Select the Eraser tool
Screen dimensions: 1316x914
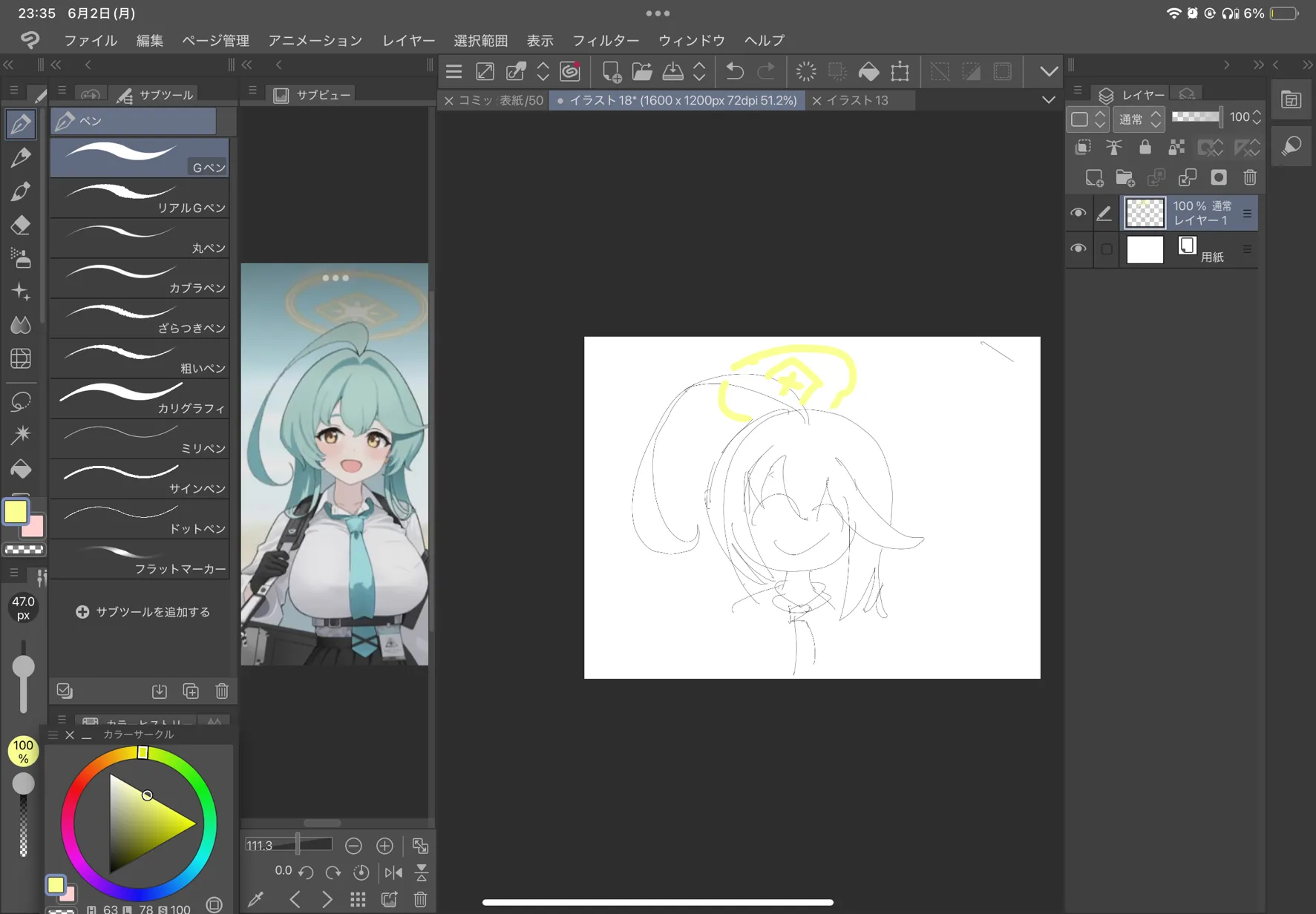tap(21, 225)
